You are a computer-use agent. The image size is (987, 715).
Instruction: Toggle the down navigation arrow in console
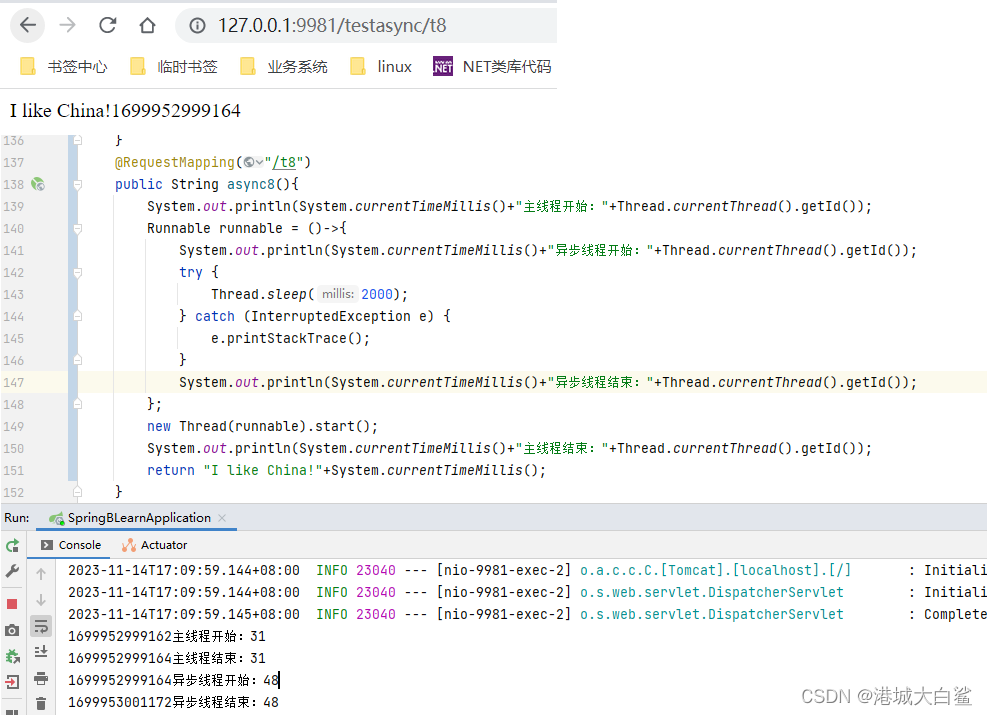[41, 601]
